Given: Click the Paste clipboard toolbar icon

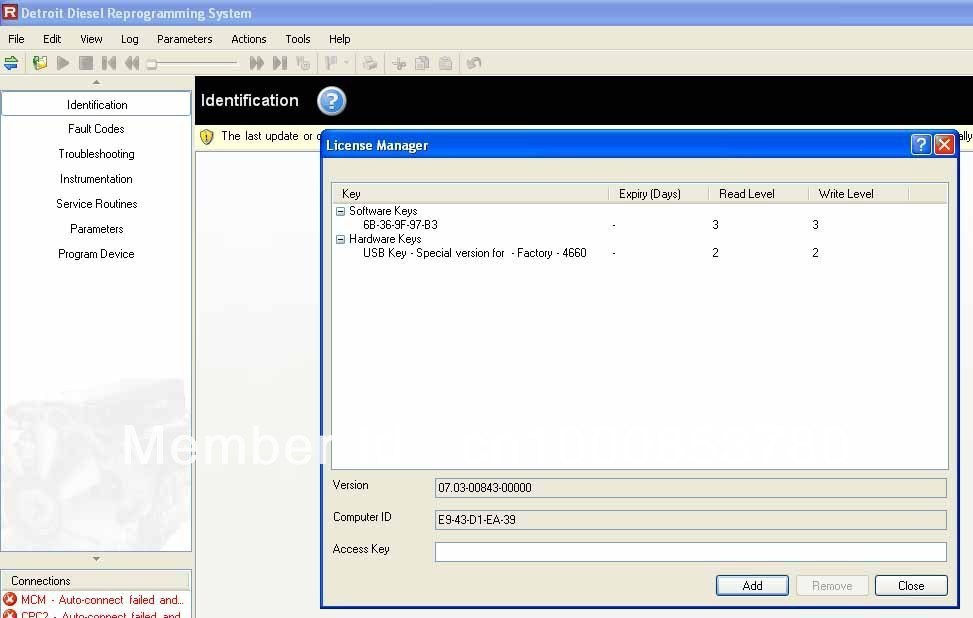Looking at the screenshot, I should coord(445,63).
